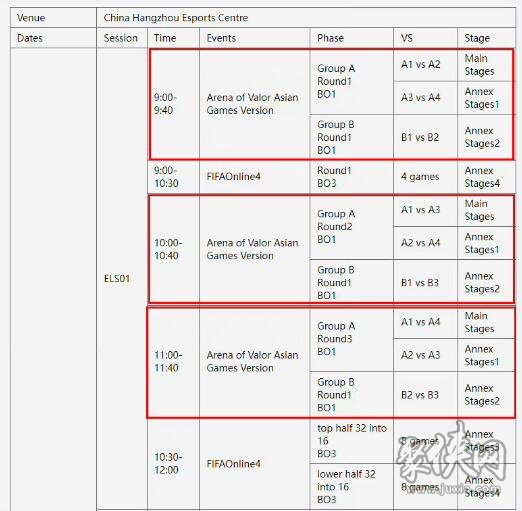Select "Annex Stages2" in the B2 vs B3 row
This screenshot has height=511, width=522.
(485, 395)
